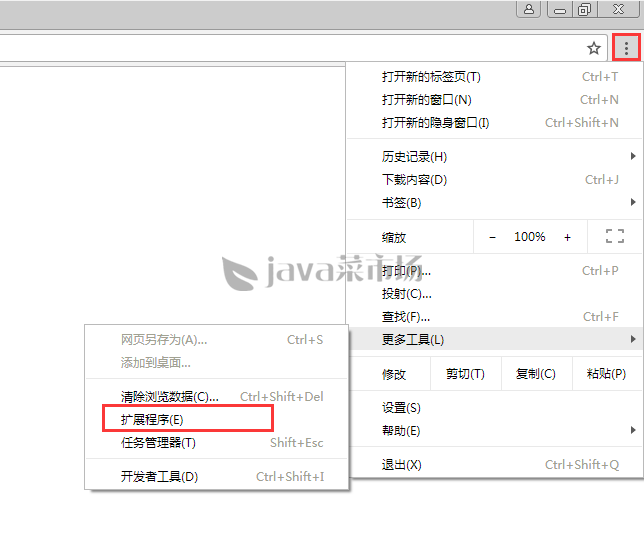Click the 剪切(T) button
The height and width of the screenshot is (545, 644).
466,374
